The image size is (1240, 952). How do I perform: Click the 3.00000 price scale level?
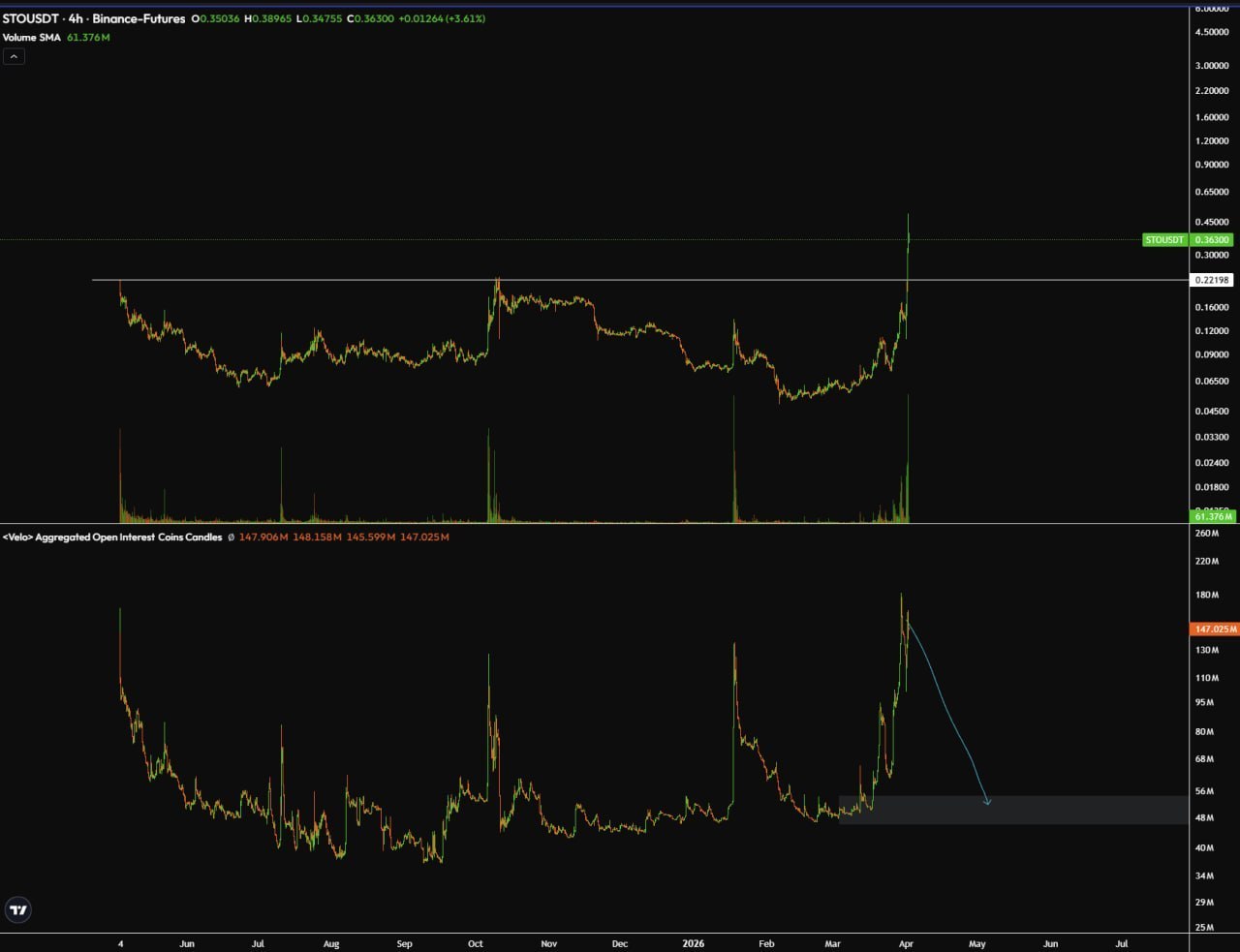point(1212,66)
